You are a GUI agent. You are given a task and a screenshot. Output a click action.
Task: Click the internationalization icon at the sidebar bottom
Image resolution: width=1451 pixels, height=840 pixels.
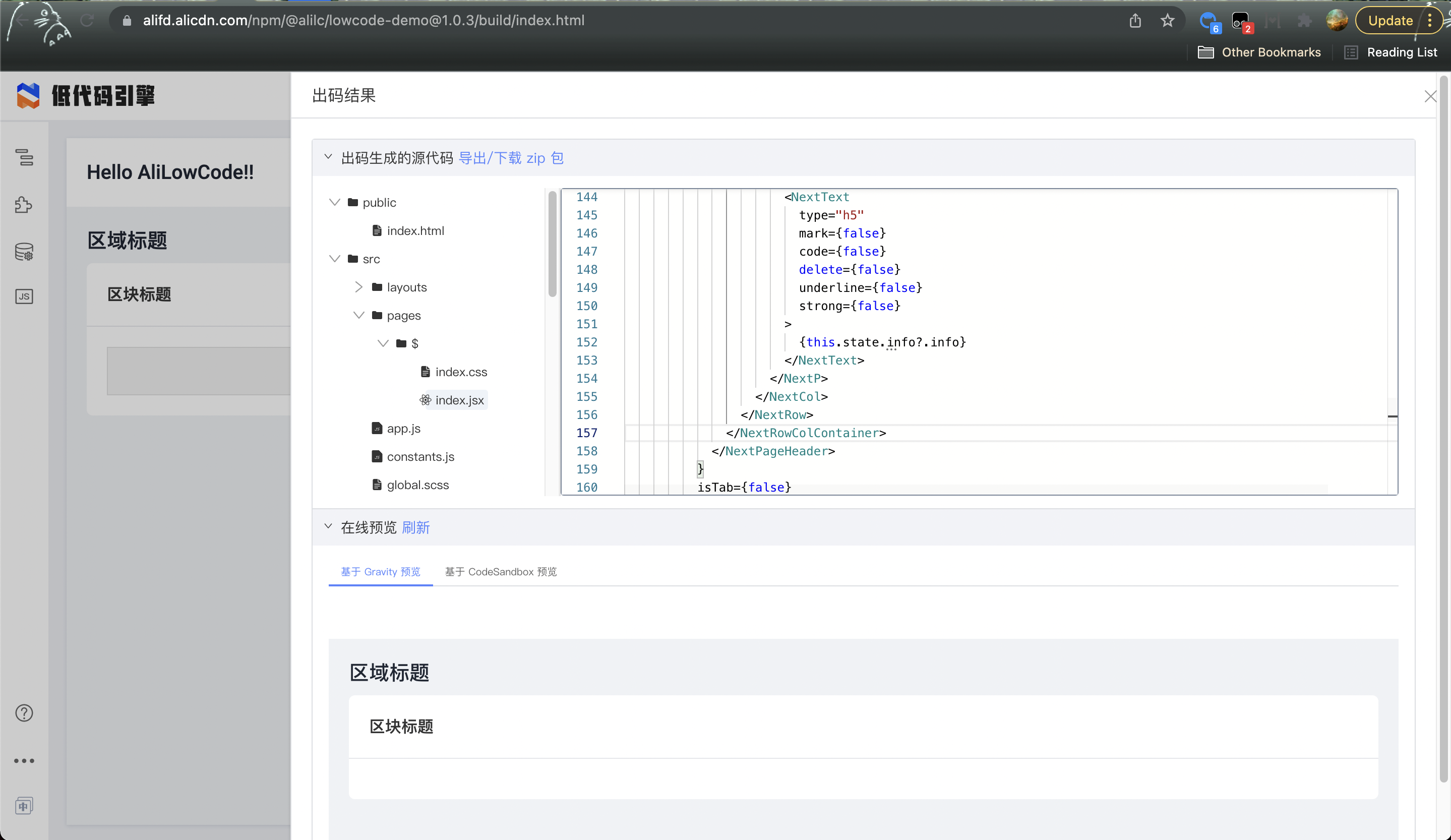24,805
